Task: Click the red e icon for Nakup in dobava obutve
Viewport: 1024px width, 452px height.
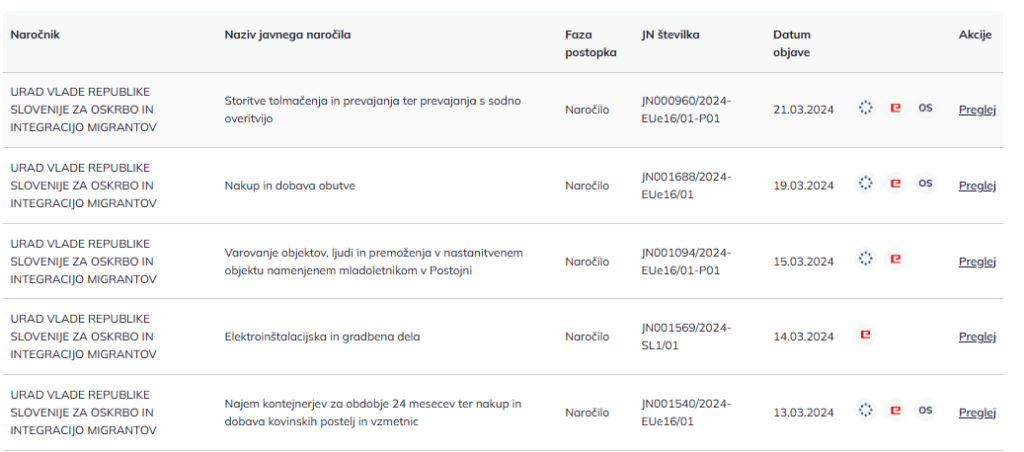Action: coord(895,184)
